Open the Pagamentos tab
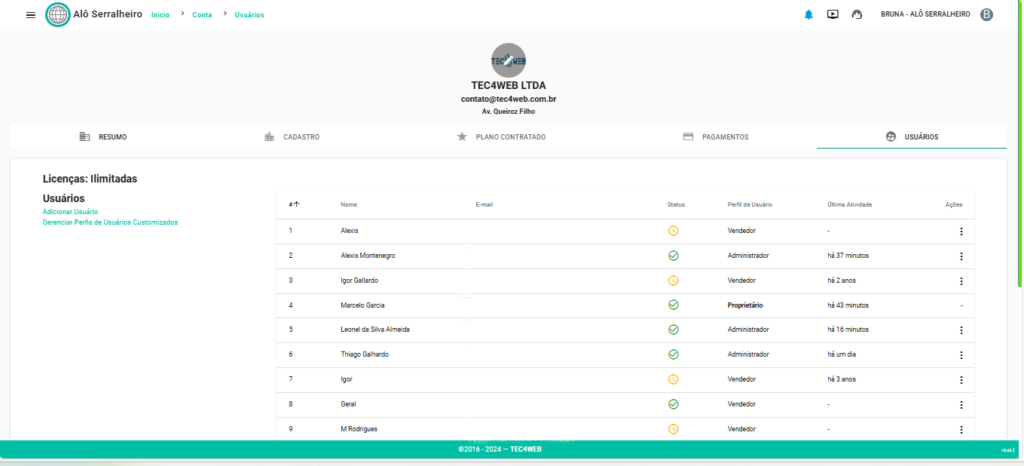Viewport: 1024px width, 466px height. point(715,137)
